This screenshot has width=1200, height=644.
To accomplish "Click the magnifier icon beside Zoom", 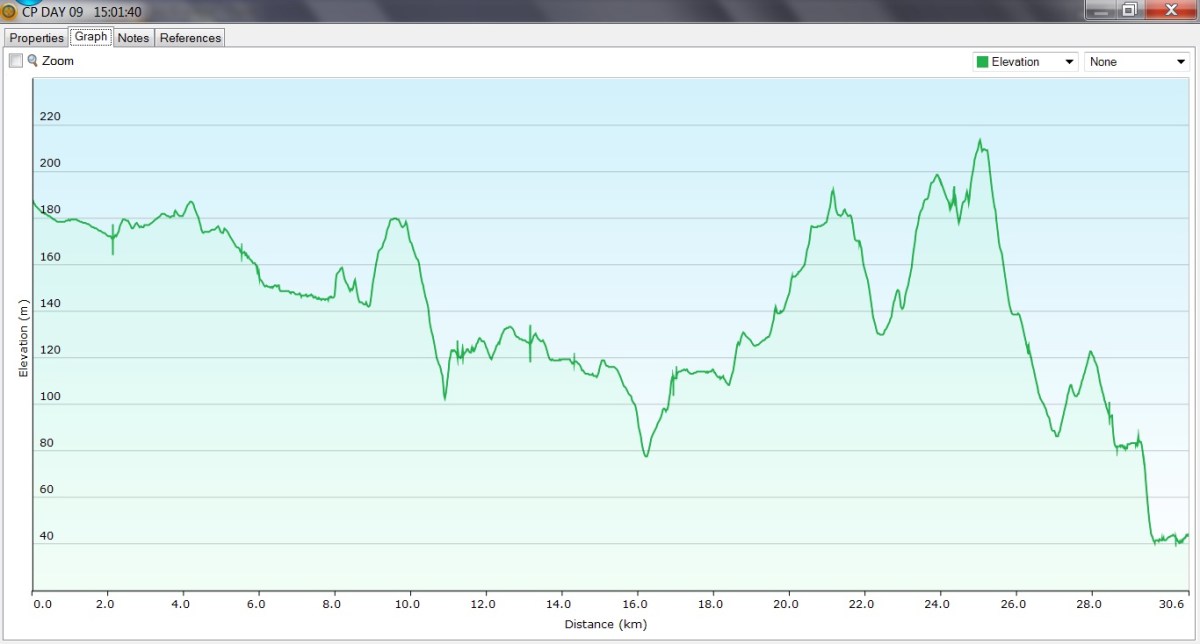I will coord(33,61).
